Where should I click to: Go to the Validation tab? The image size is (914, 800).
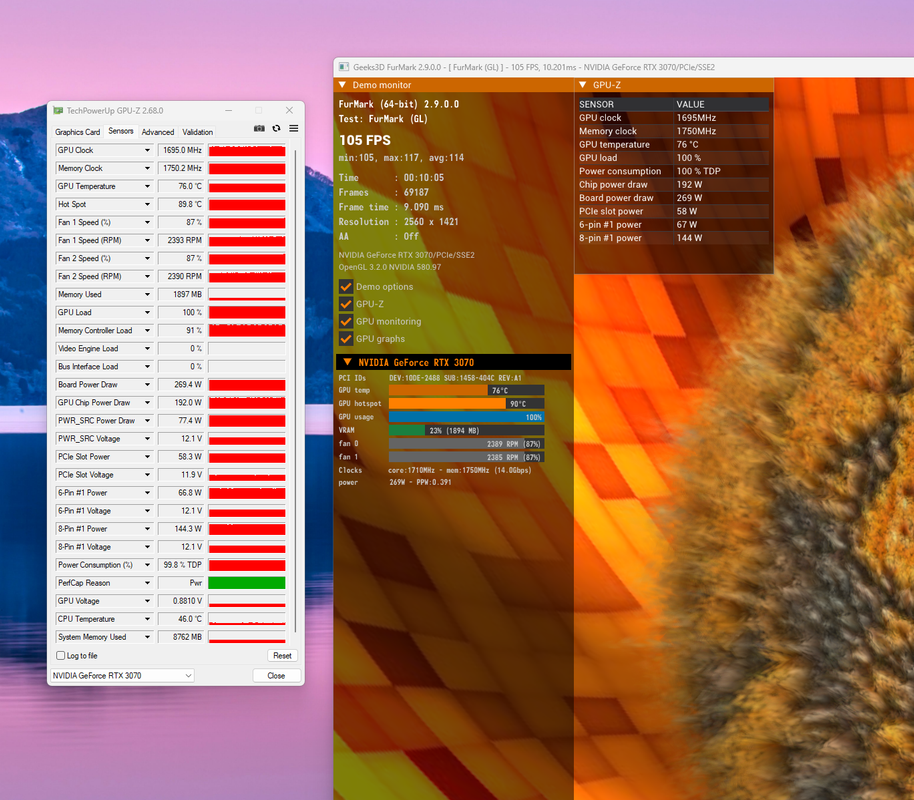tap(198, 132)
